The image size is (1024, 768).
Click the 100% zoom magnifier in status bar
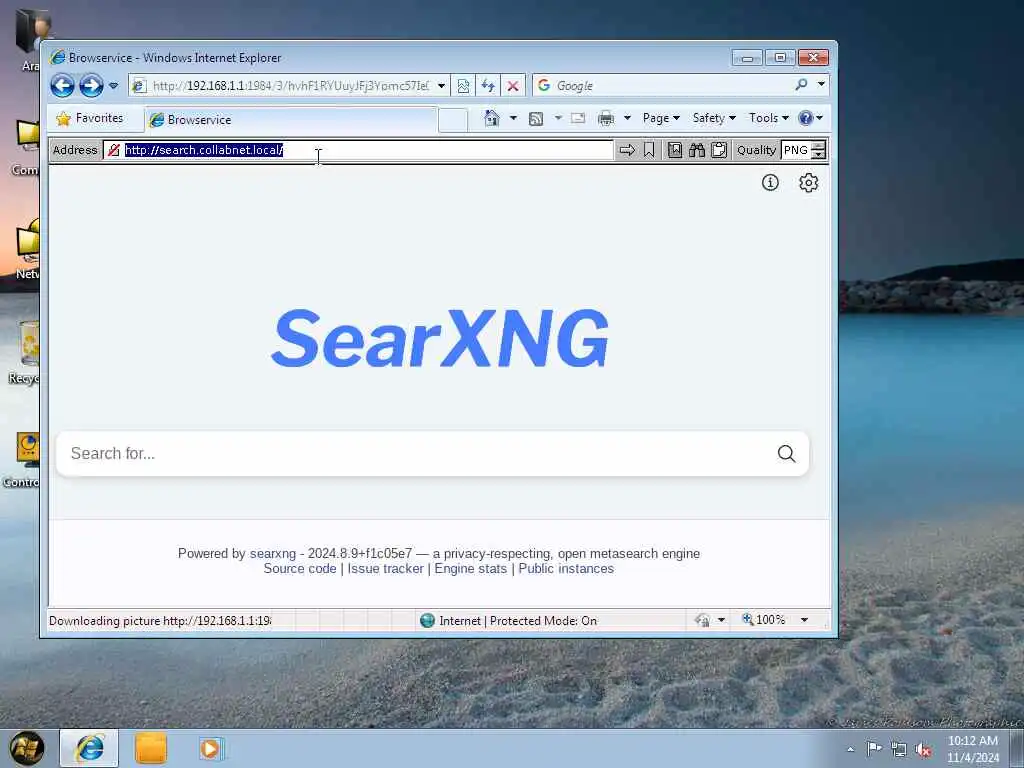(x=748, y=619)
